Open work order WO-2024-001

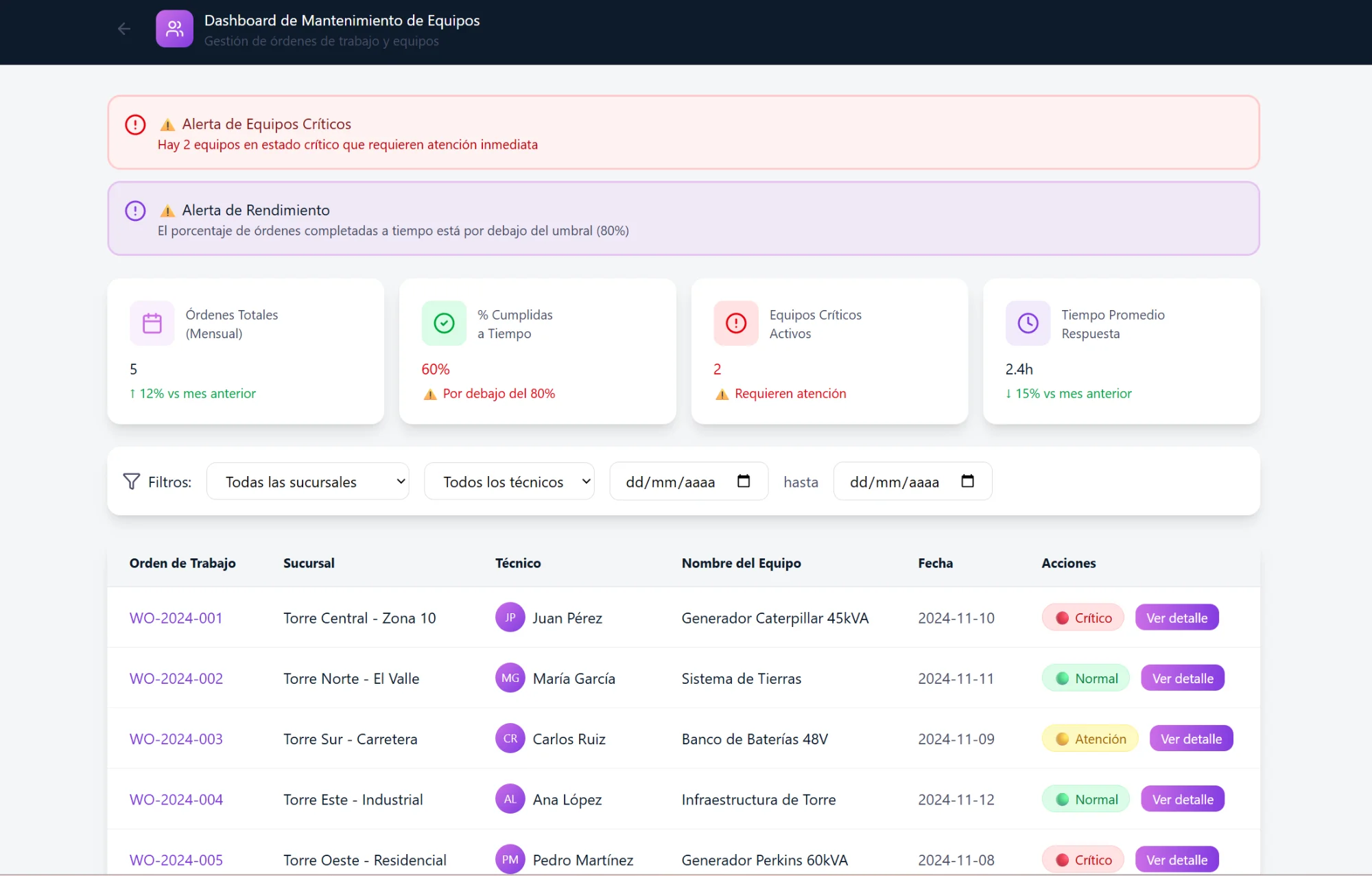coord(176,617)
